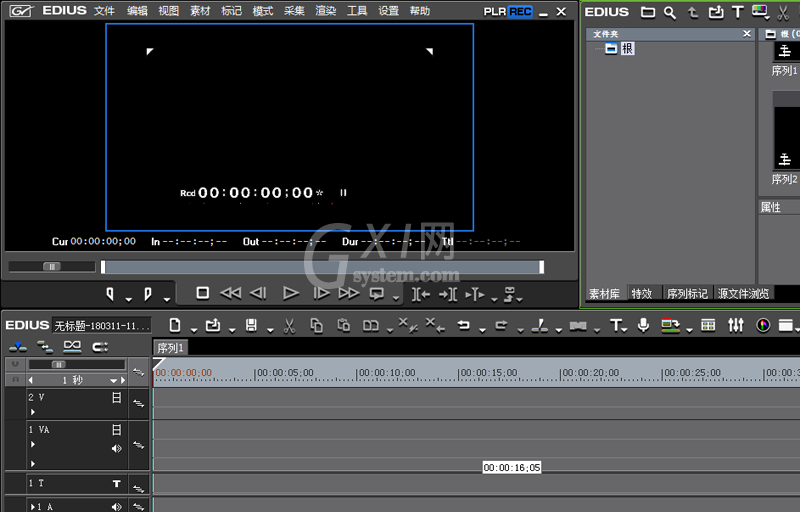
Task: Select the 序列1 timeline tab
Action: tap(170, 348)
